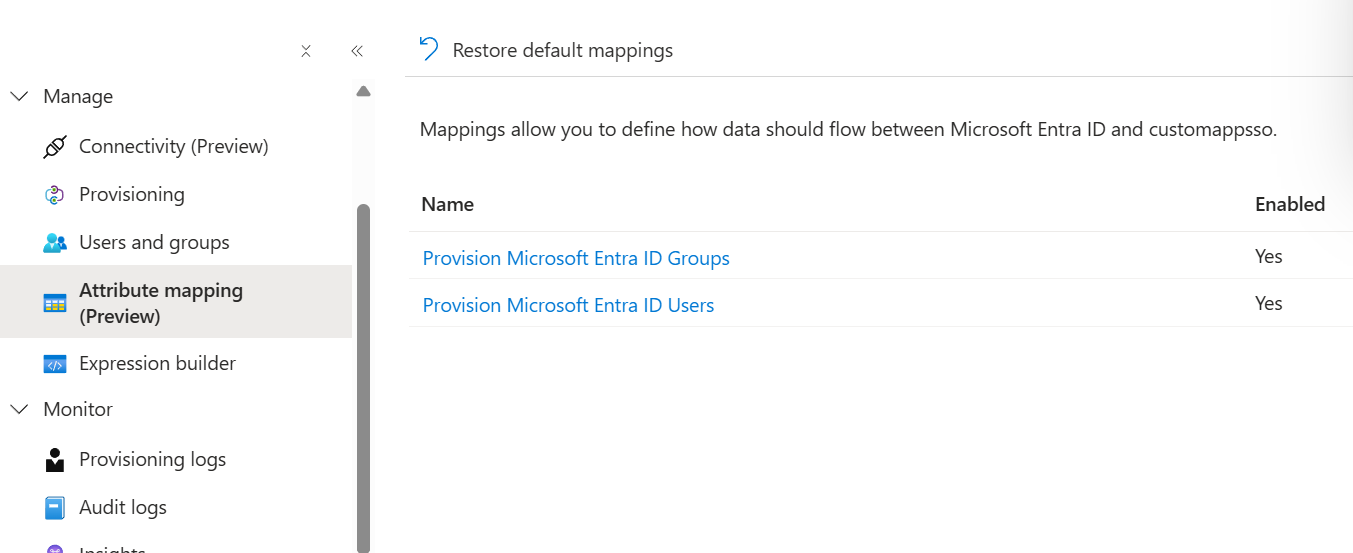
Task: Collapse the Monitor section chevron
Action: point(19,409)
